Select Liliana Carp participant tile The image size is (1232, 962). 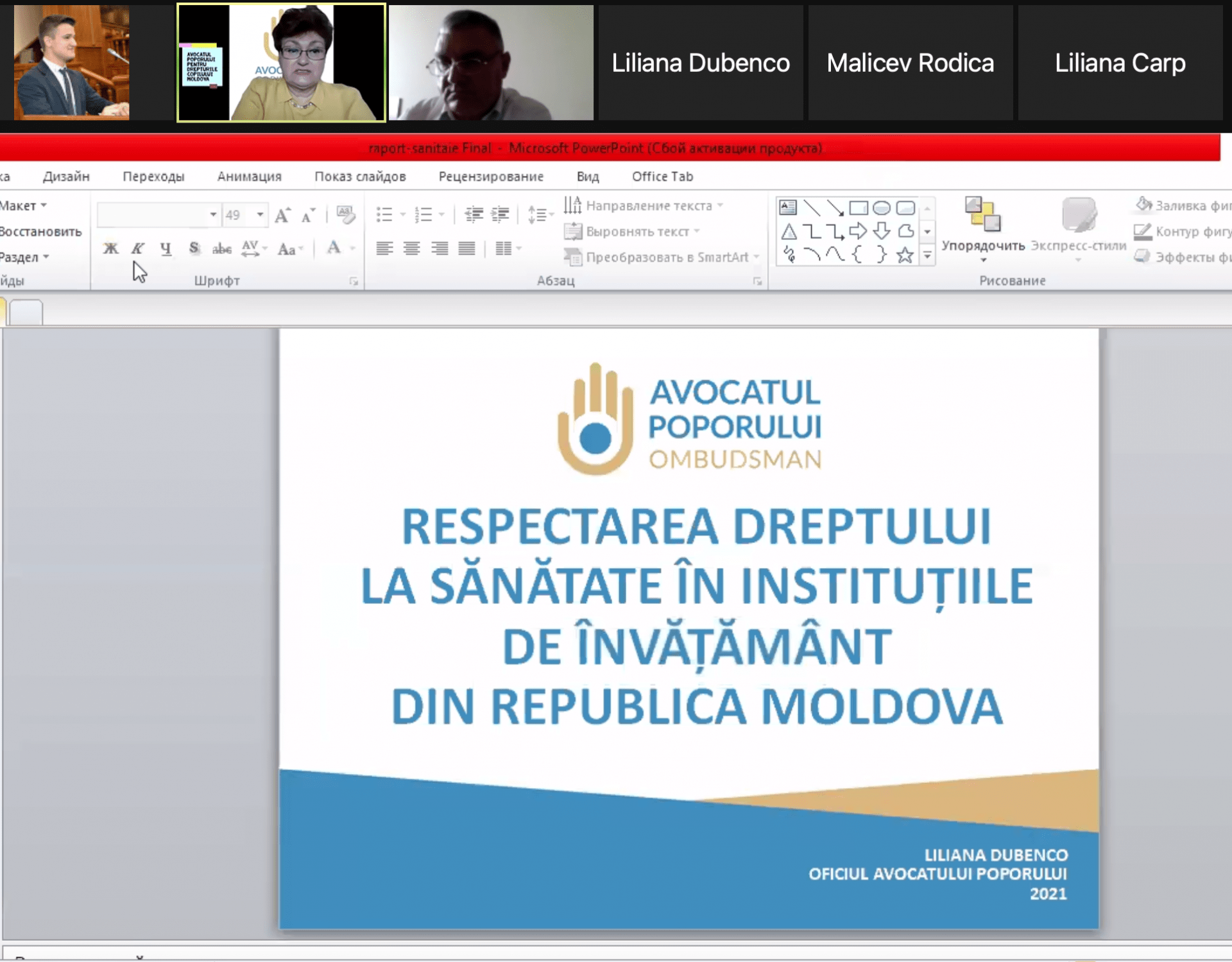(x=1120, y=63)
